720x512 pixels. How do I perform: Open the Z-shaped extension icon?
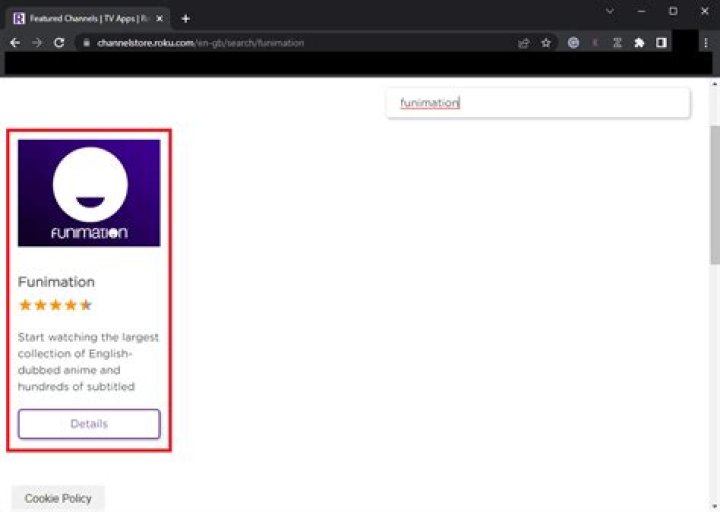point(617,43)
